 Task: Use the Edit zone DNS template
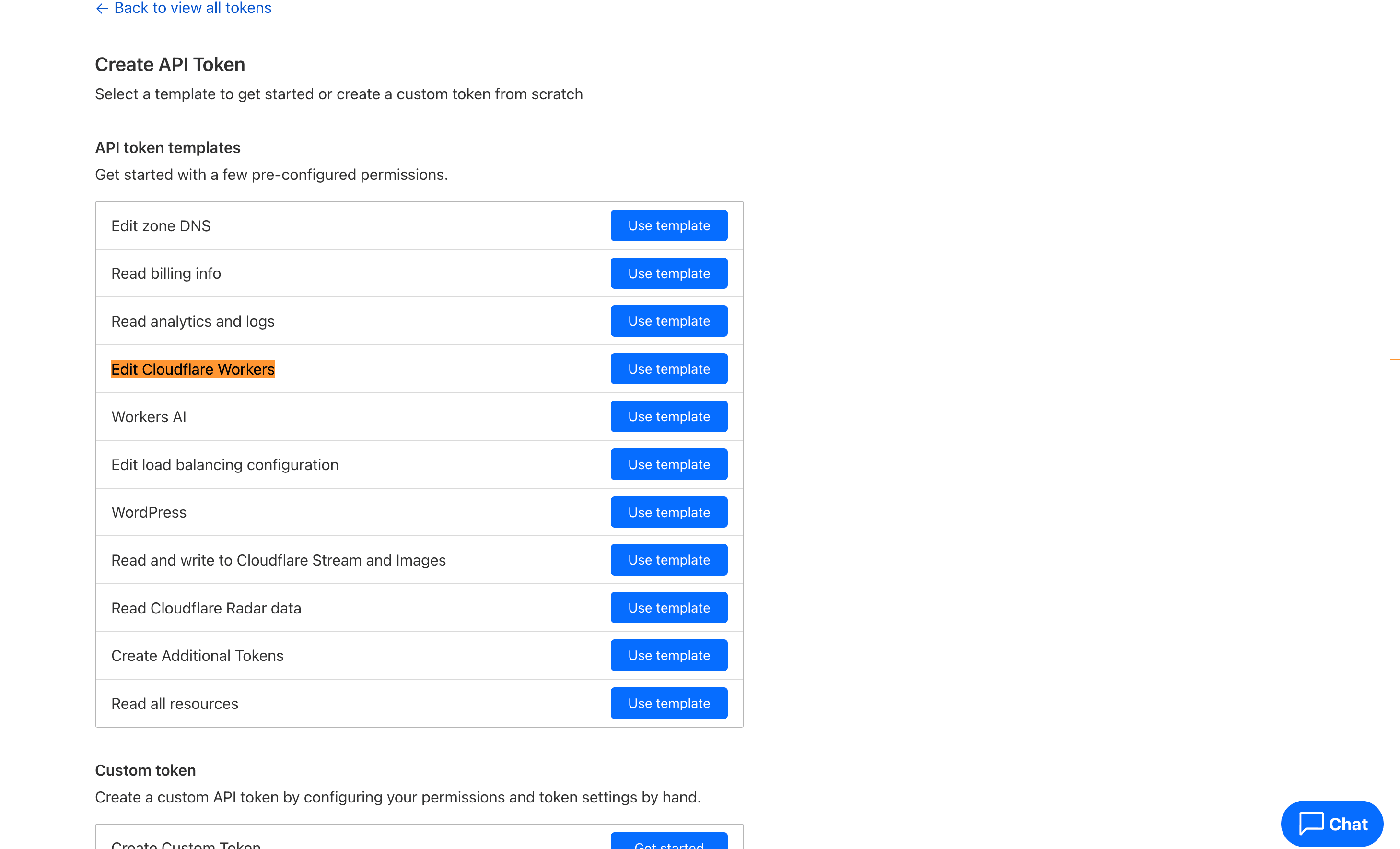pos(669,225)
